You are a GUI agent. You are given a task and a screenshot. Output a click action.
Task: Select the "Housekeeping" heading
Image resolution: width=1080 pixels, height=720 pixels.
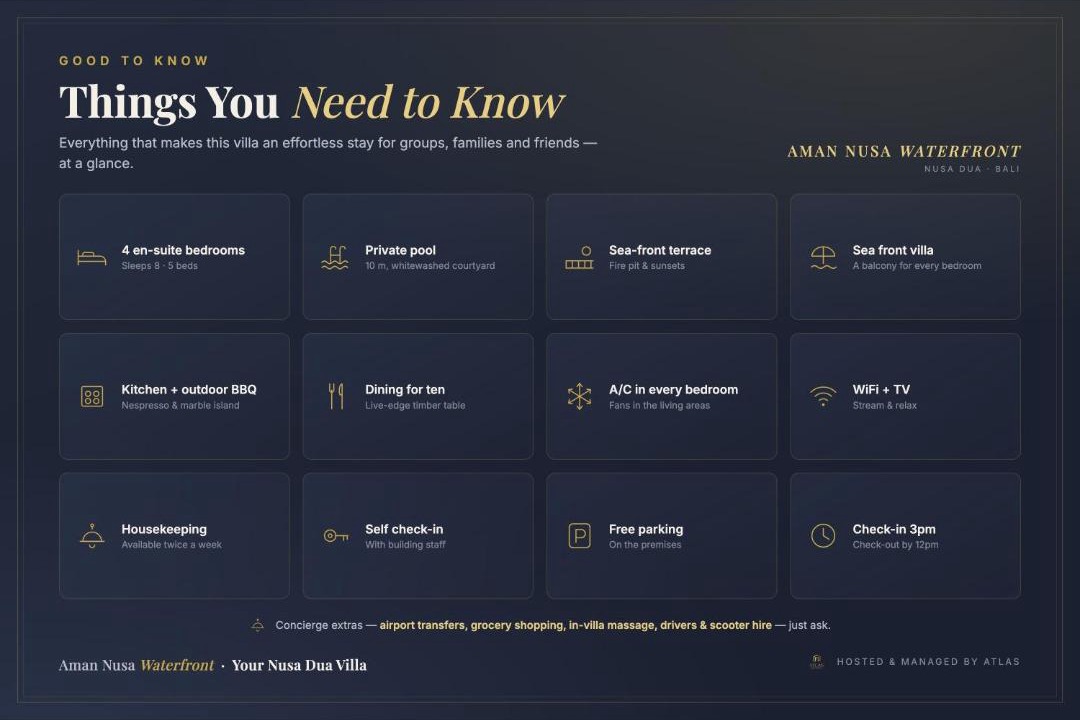(164, 529)
